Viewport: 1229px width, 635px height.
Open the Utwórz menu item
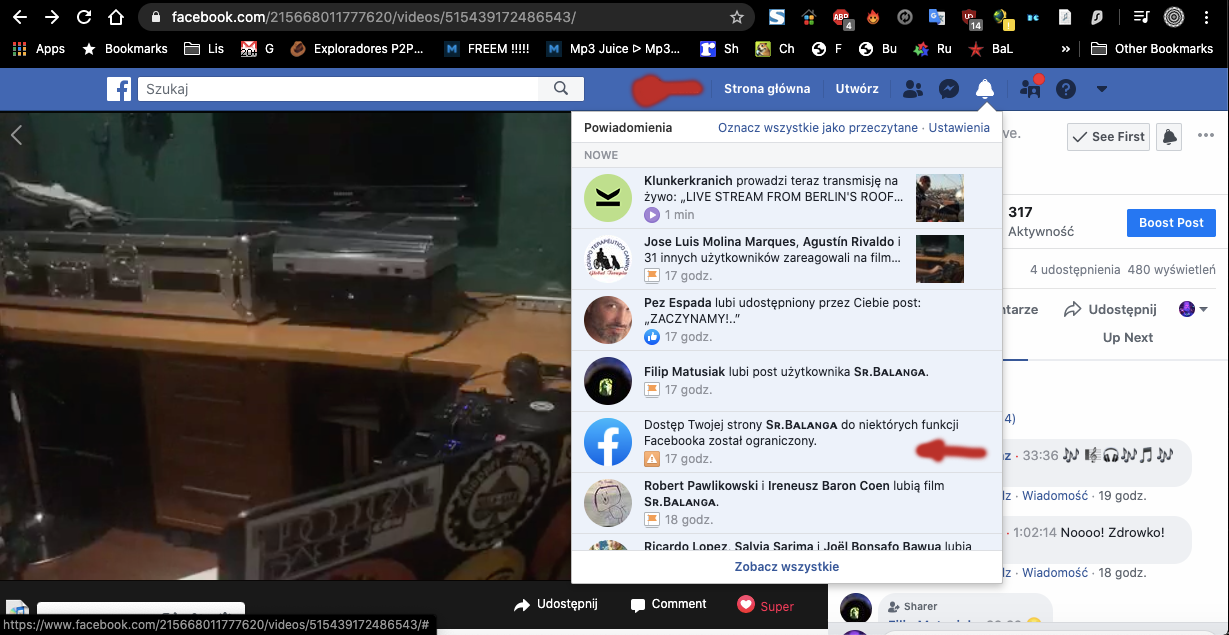coord(857,89)
